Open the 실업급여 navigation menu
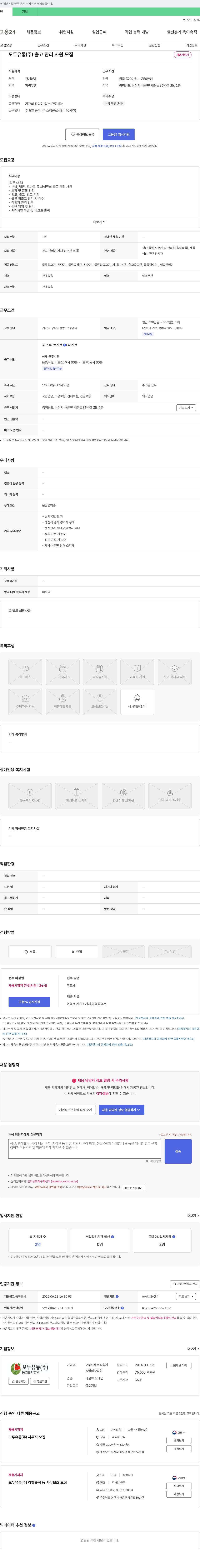 pos(99,32)
